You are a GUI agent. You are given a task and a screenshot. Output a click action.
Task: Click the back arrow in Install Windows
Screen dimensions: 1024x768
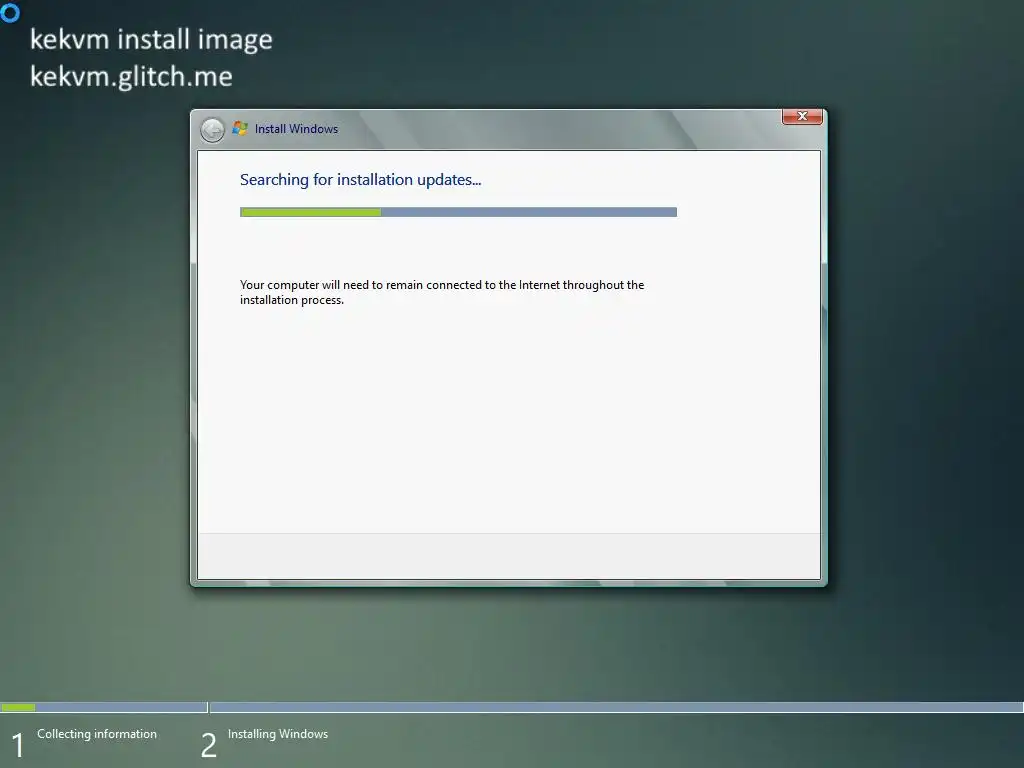(212, 130)
